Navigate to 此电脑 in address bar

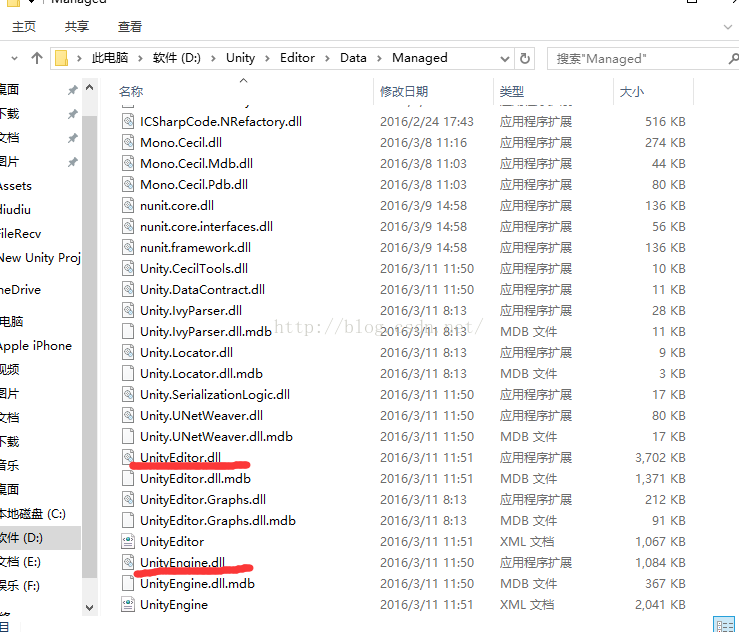click(x=110, y=58)
